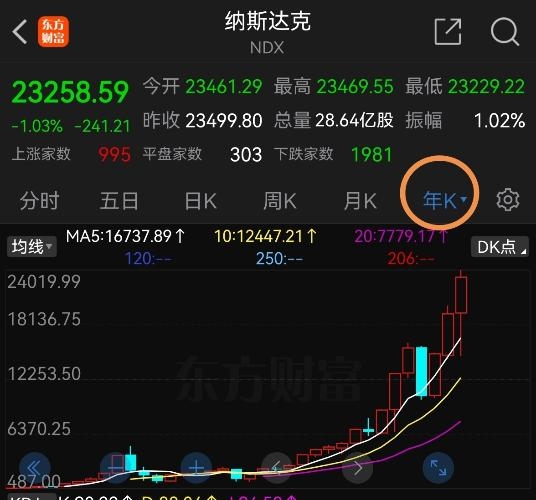Viewport: 536px width, 500px height.
Task: Expand chart to fullscreen icon
Action: click(438, 468)
